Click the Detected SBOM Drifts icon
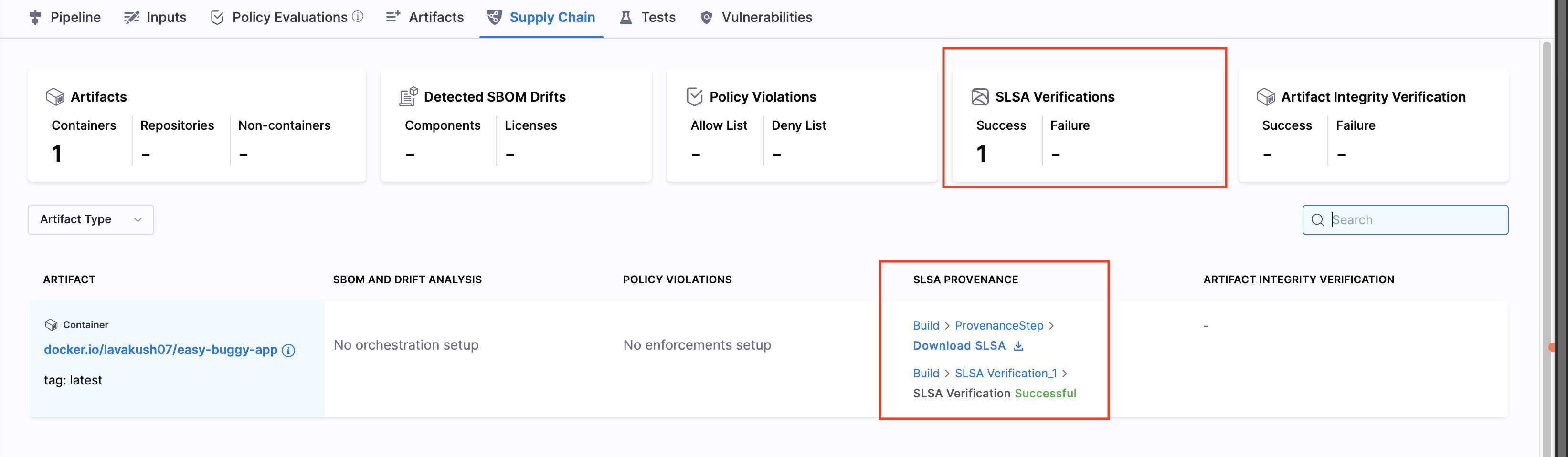 pyautogui.click(x=408, y=97)
